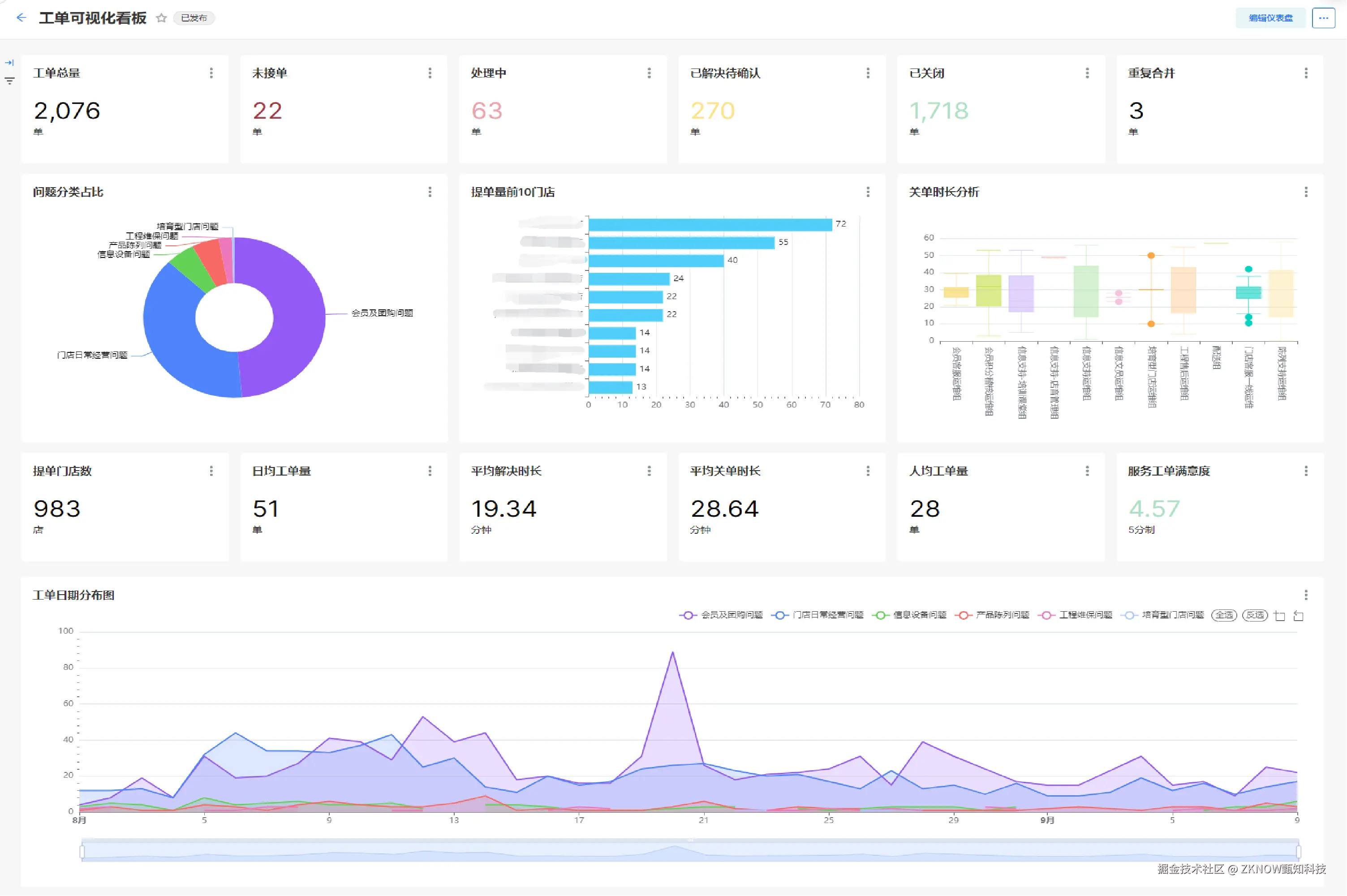The width and height of the screenshot is (1347, 896).
Task: Click the 72 bar in 提单量前10门店 chart
Action: [x=710, y=225]
